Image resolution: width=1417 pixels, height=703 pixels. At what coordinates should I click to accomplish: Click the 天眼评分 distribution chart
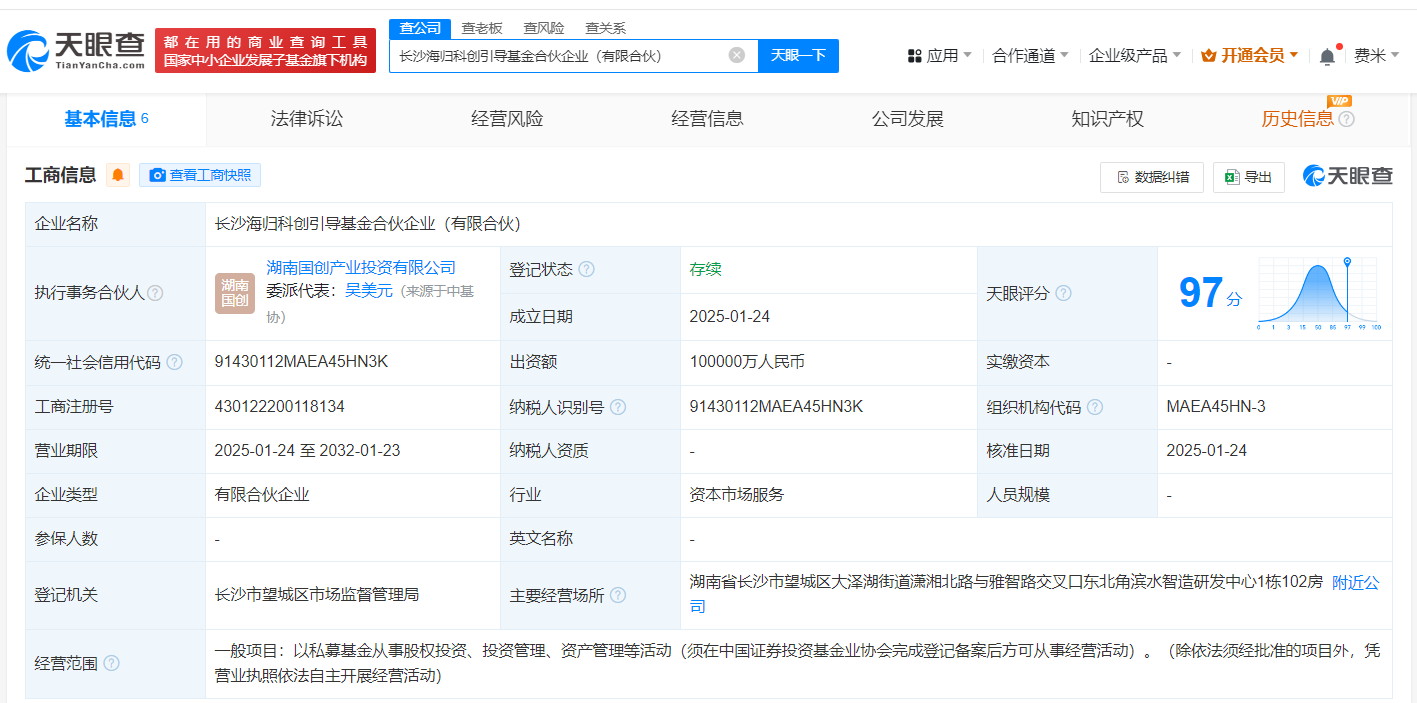pos(1318,293)
